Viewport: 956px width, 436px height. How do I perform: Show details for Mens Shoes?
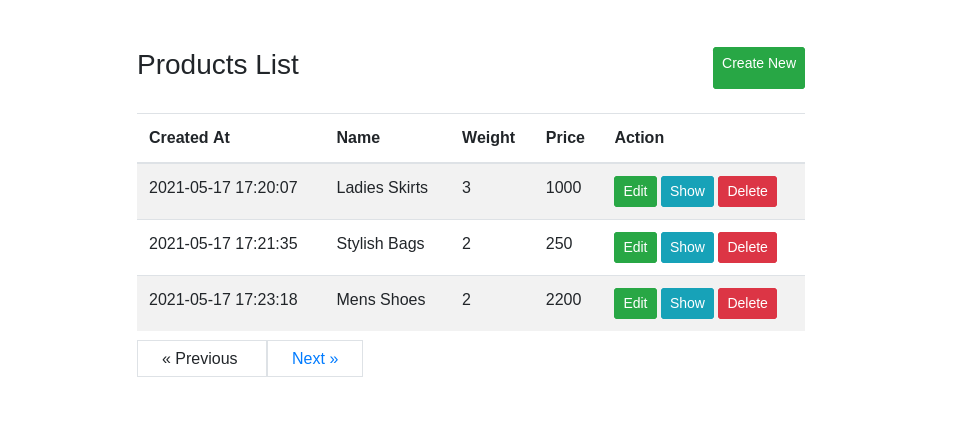coord(687,304)
